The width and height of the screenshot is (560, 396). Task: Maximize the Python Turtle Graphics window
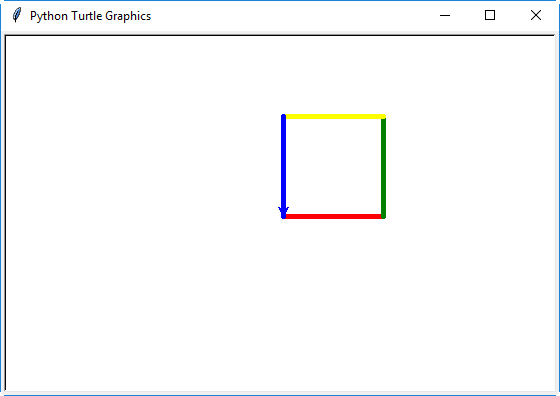point(490,15)
